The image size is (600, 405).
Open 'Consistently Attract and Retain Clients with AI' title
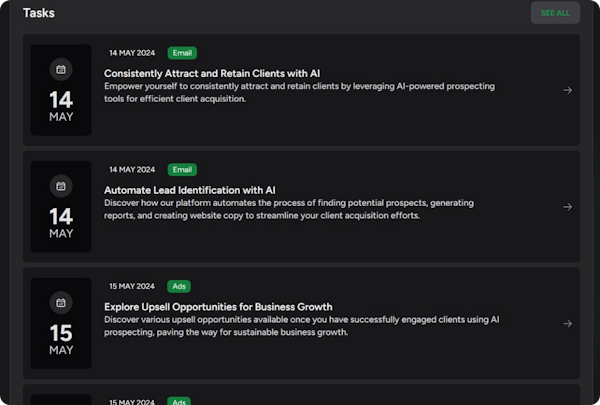click(x=211, y=73)
